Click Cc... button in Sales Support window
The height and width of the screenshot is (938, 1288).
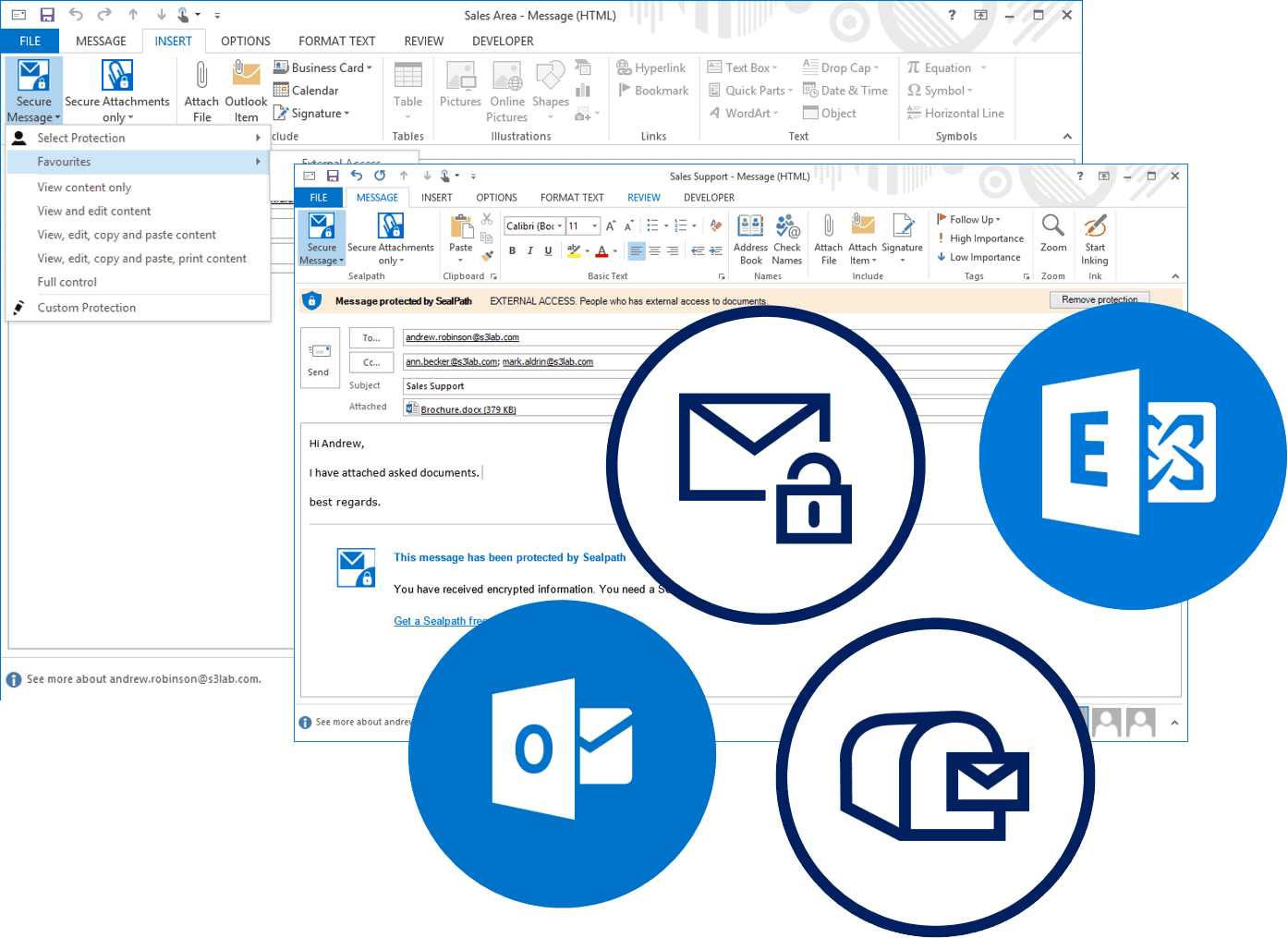(x=371, y=362)
